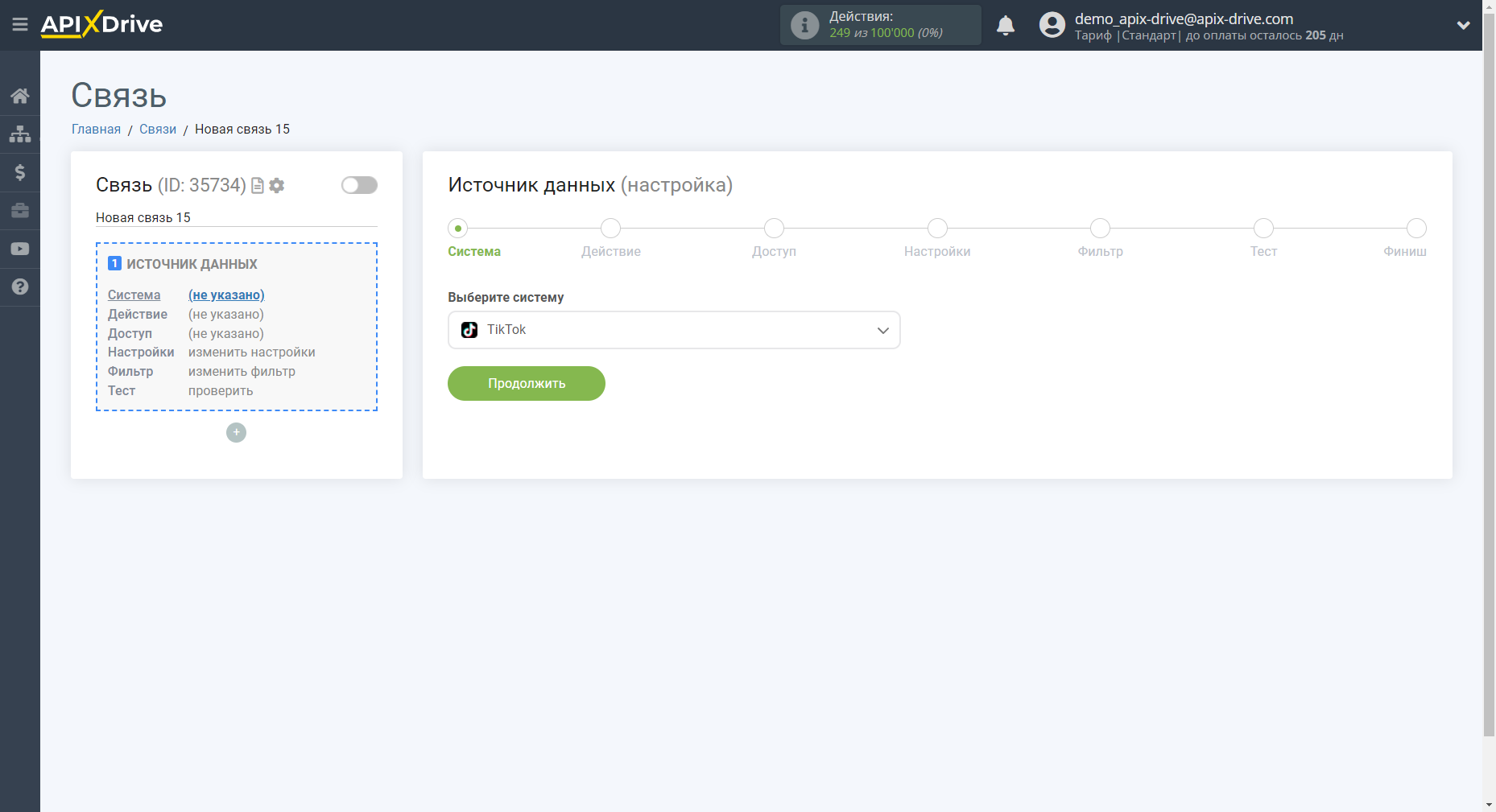Click изменить настройки text

252,352
